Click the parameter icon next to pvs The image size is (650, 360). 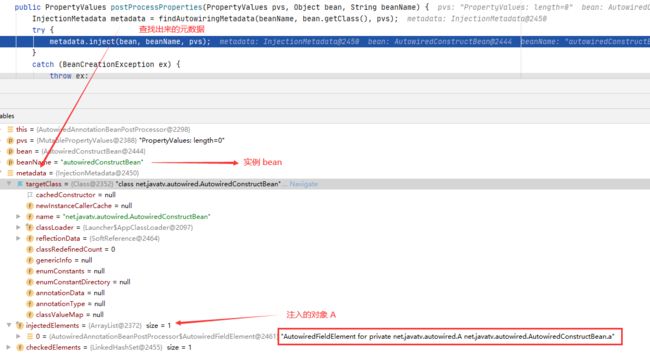(x=10, y=141)
